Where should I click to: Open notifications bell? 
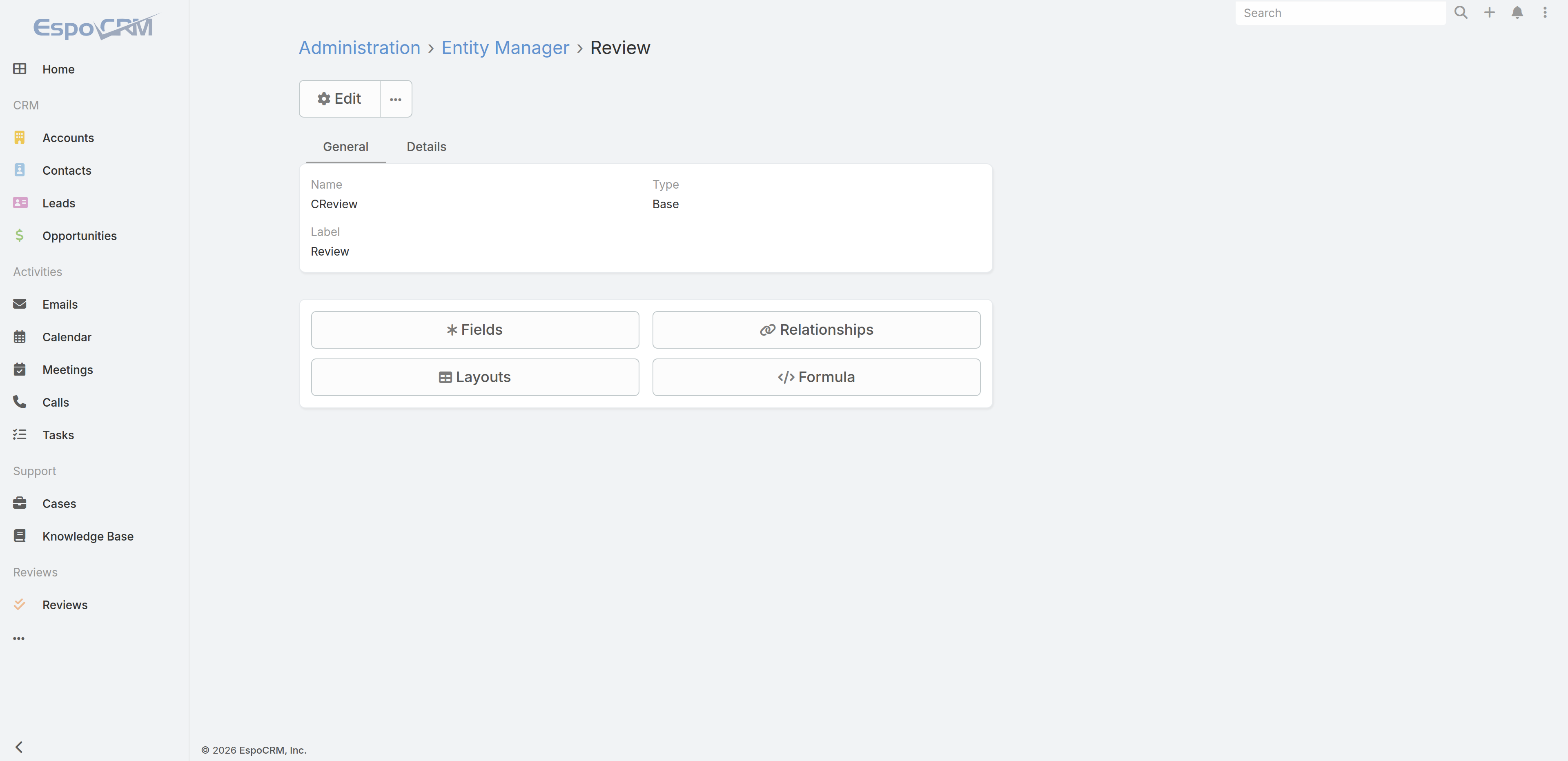(x=1517, y=12)
